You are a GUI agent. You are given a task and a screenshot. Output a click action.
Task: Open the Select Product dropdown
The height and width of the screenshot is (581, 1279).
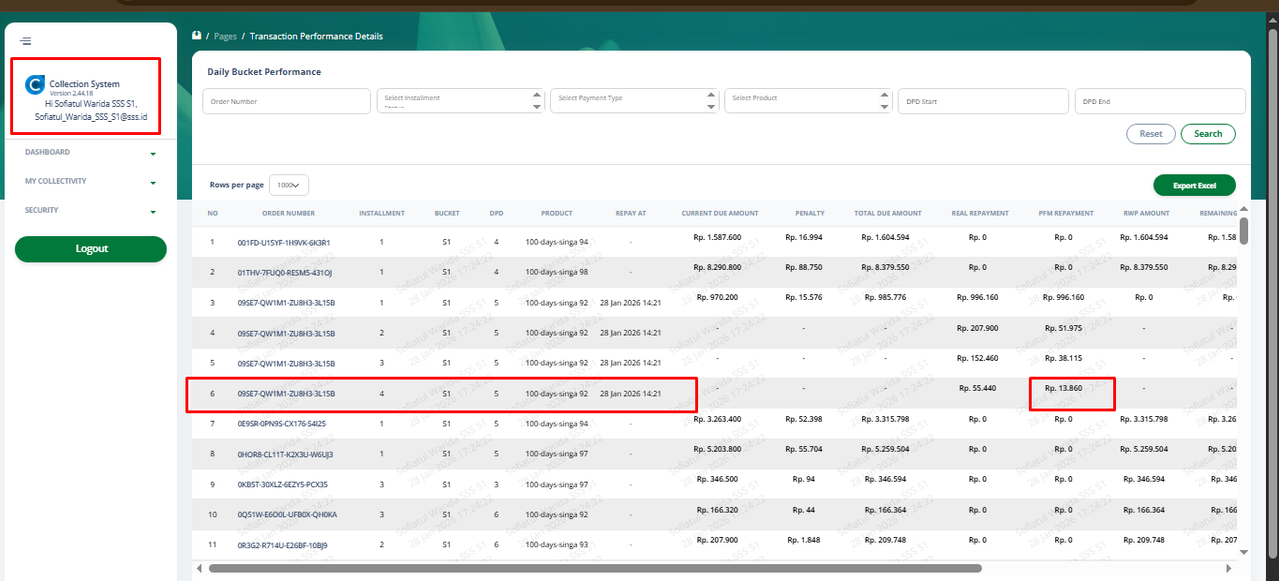tap(808, 101)
